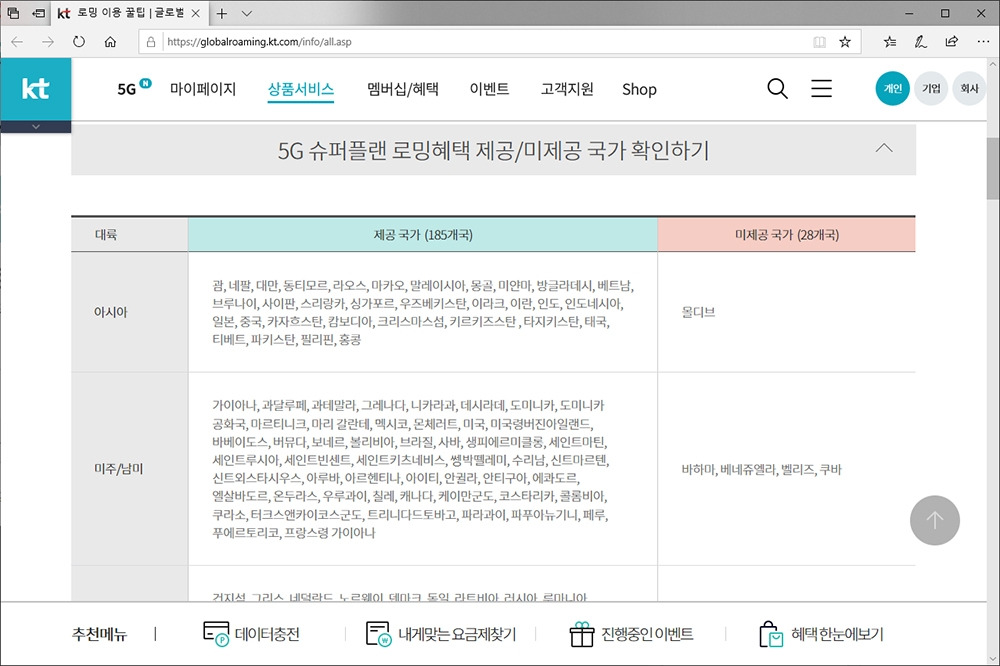Click the 내게맞는 요금제찾기 icon
The width and height of the screenshot is (1000, 666).
pos(378,633)
